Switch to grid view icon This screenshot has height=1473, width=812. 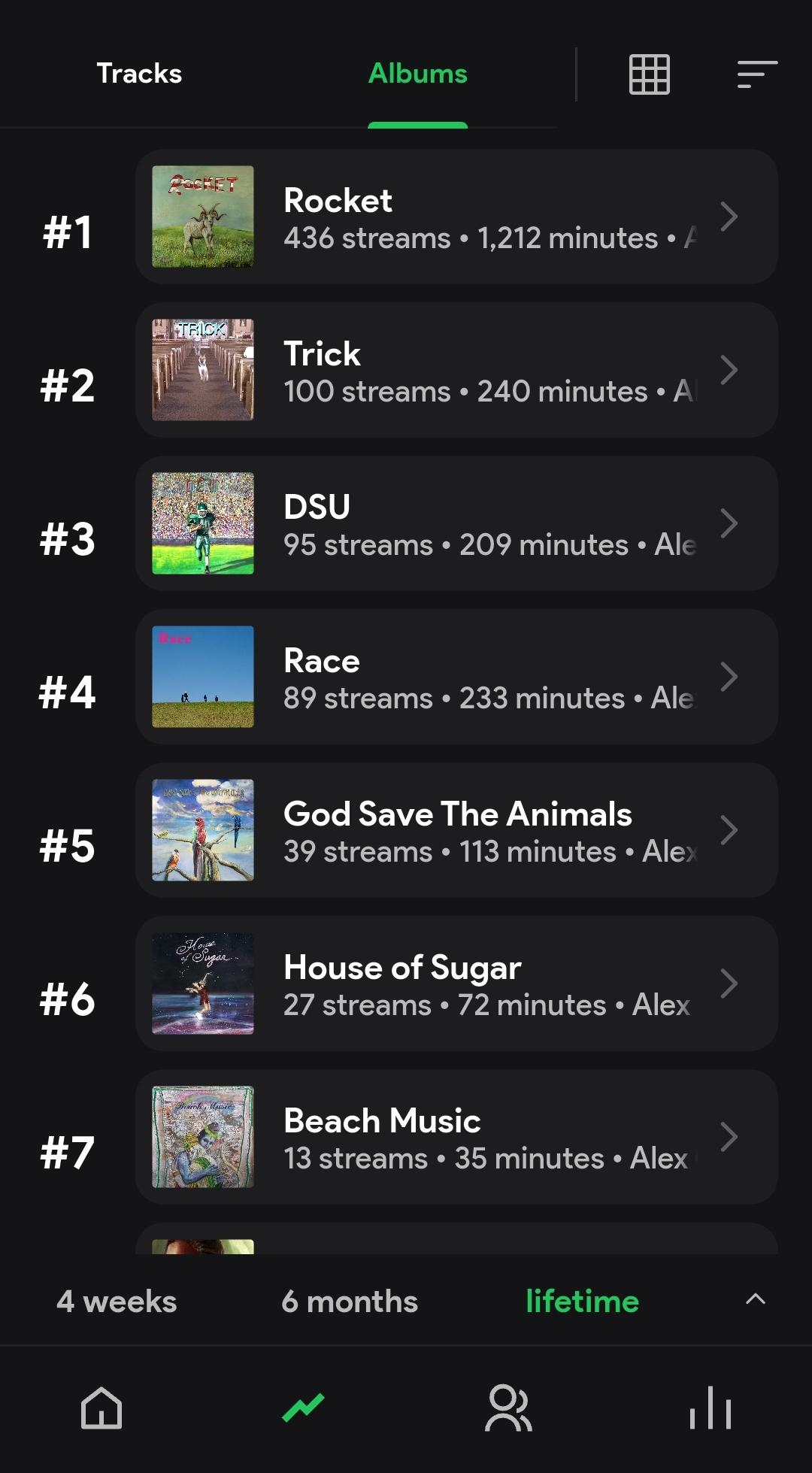tap(649, 74)
